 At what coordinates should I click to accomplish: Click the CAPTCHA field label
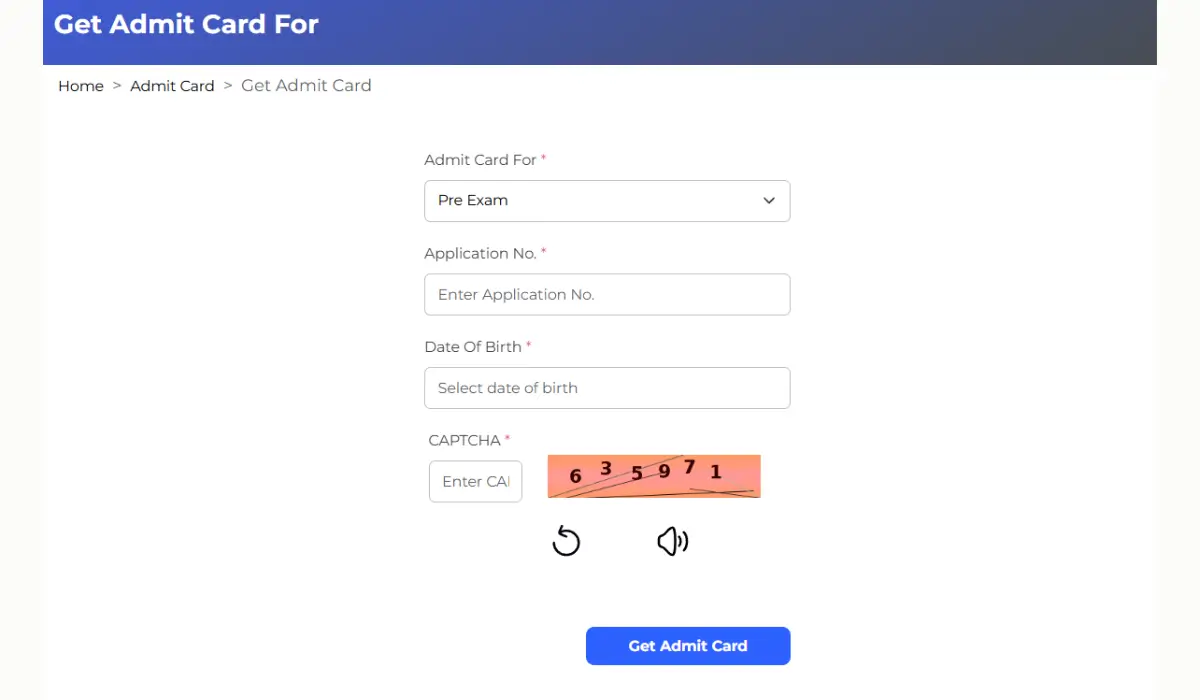tap(464, 441)
